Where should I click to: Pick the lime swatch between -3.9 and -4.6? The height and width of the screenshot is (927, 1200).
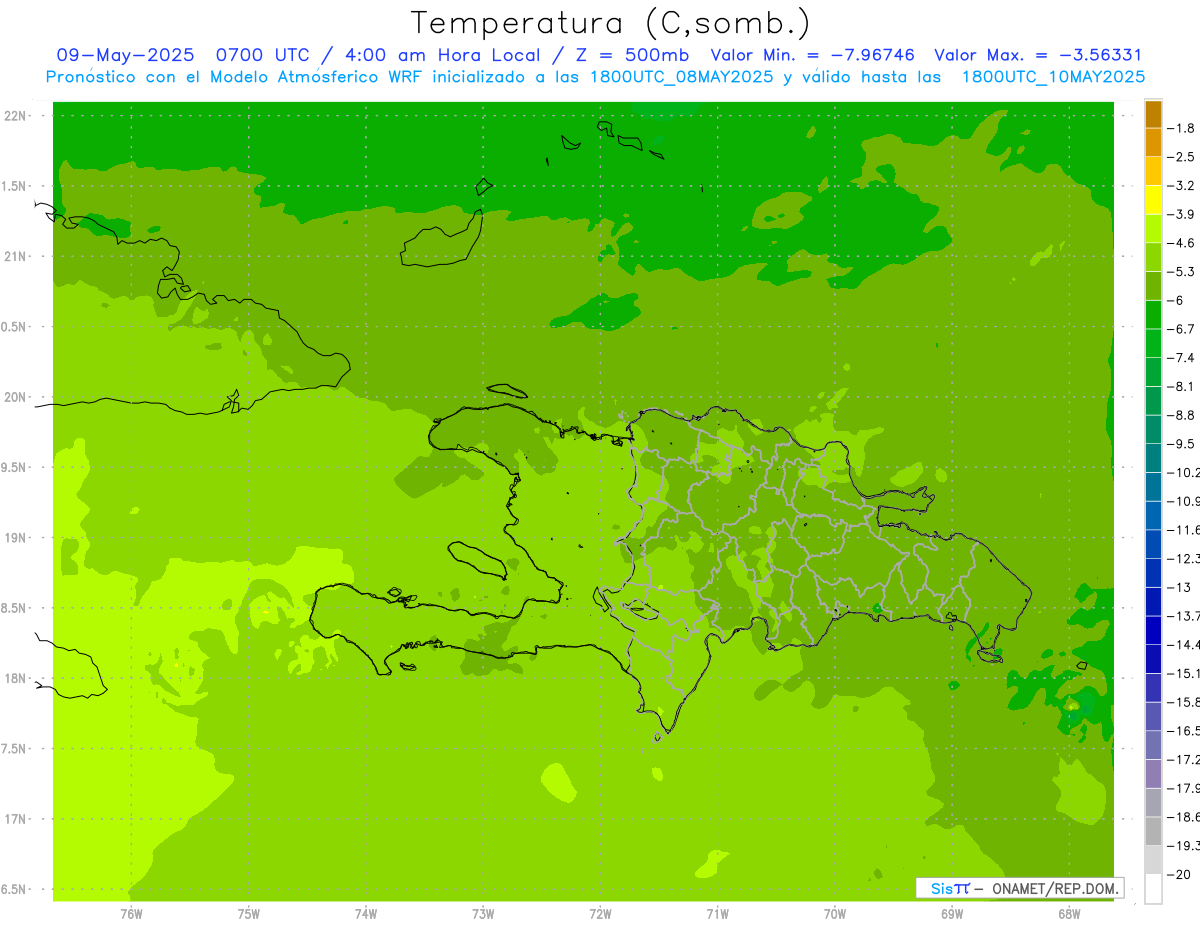pyautogui.click(x=1153, y=228)
